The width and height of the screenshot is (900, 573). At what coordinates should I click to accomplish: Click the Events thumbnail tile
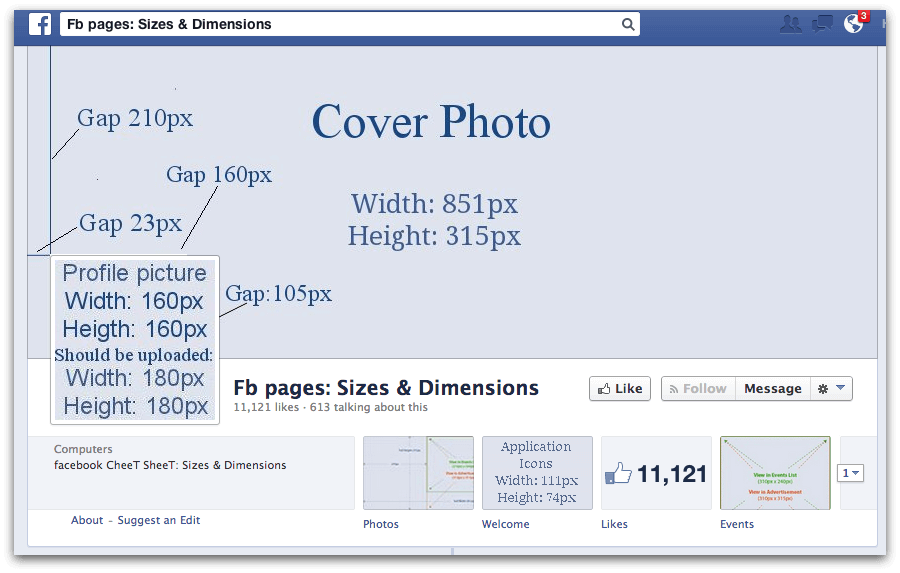click(x=775, y=473)
